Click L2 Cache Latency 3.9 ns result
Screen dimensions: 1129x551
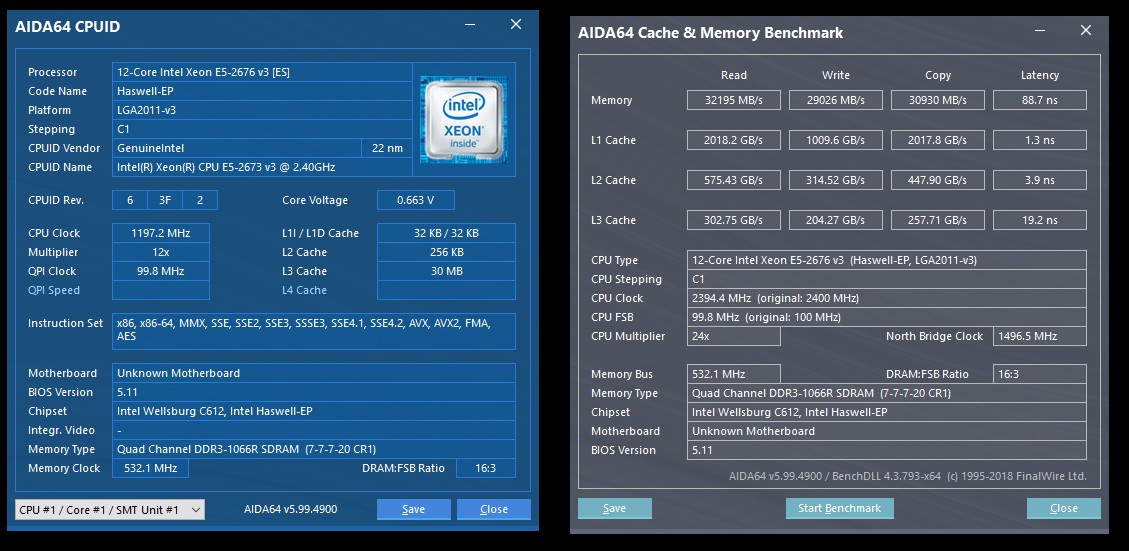[1040, 180]
